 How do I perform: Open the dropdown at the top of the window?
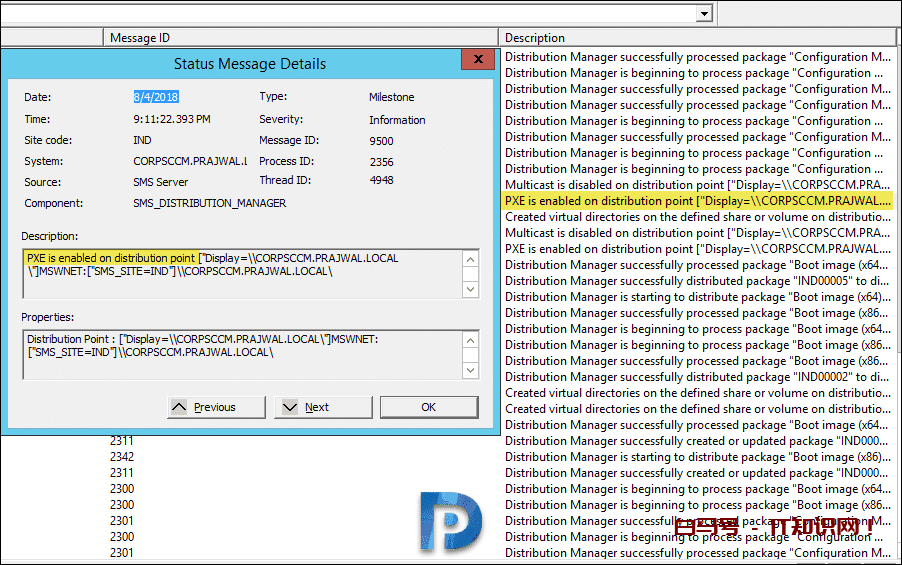704,14
